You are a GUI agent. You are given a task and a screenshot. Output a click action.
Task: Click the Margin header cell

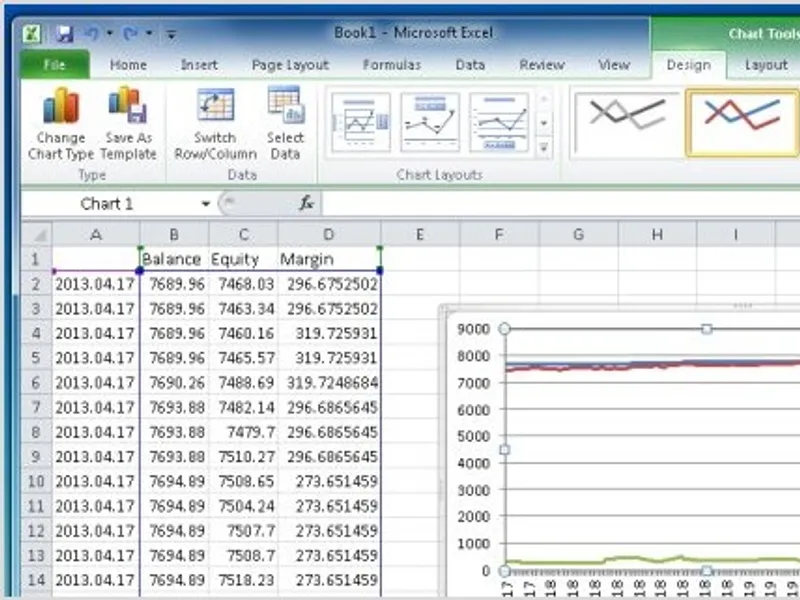(x=329, y=259)
